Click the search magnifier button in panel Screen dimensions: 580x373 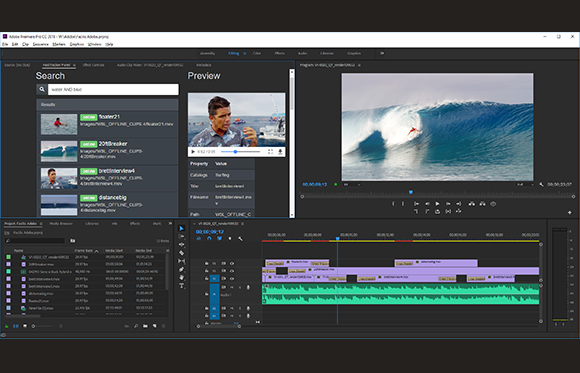pos(42,89)
